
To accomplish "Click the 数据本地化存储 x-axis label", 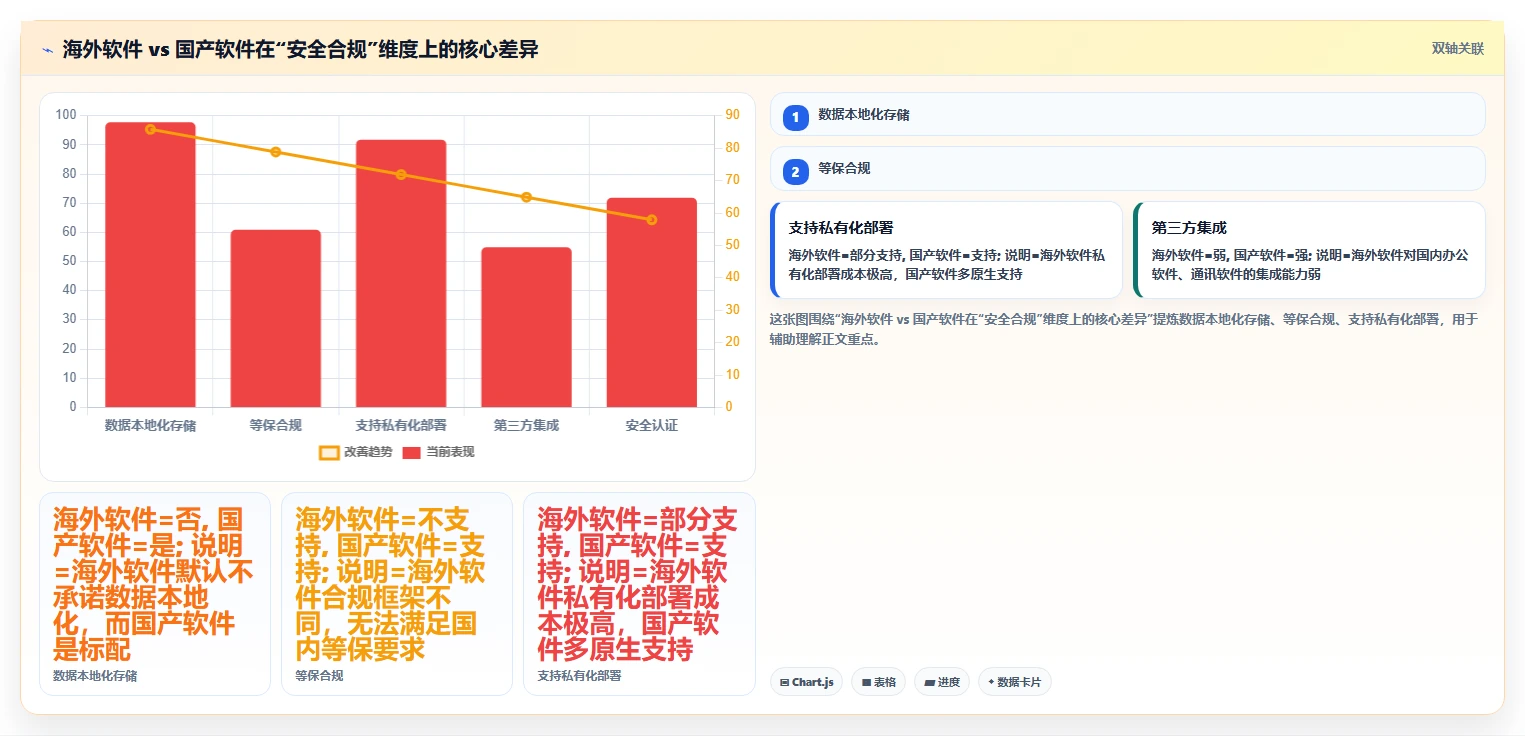I will point(150,425).
